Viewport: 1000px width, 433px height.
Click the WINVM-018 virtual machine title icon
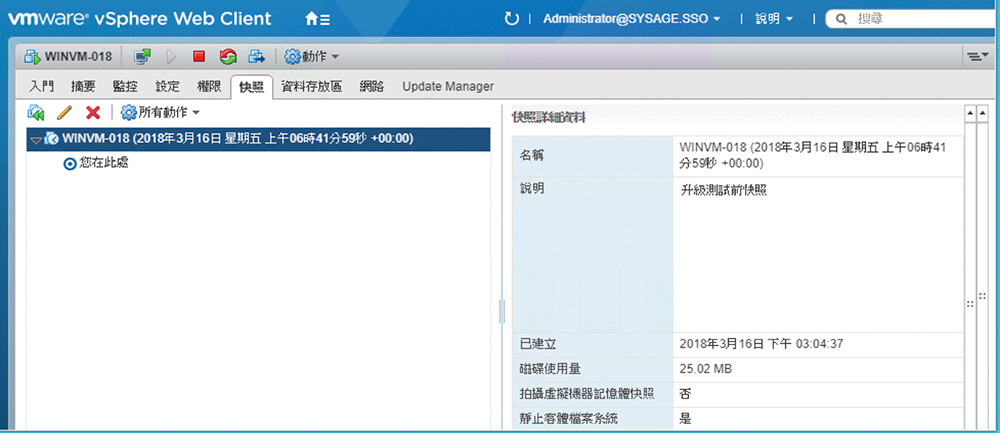coord(33,57)
